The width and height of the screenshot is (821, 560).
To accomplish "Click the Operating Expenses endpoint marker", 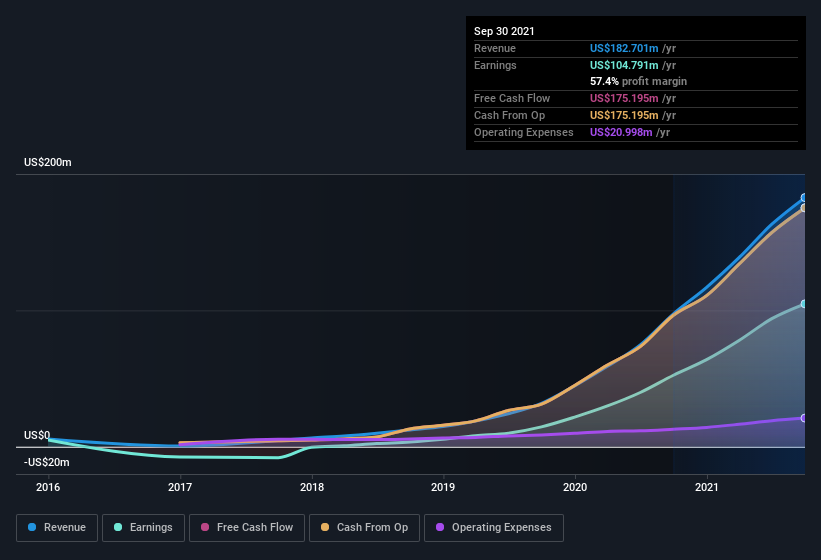I will tap(804, 418).
